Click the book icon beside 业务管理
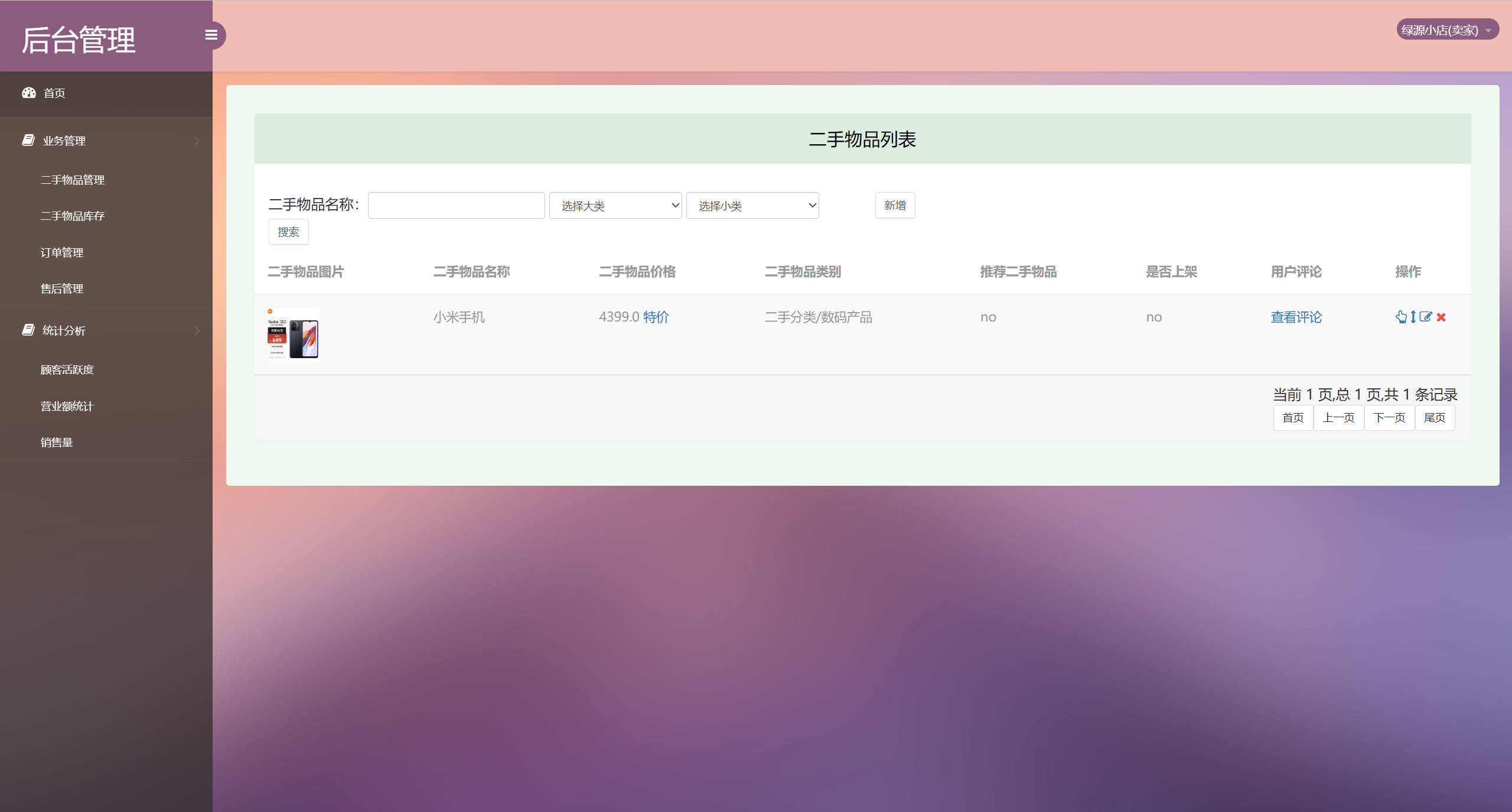1512x812 pixels. pos(28,140)
